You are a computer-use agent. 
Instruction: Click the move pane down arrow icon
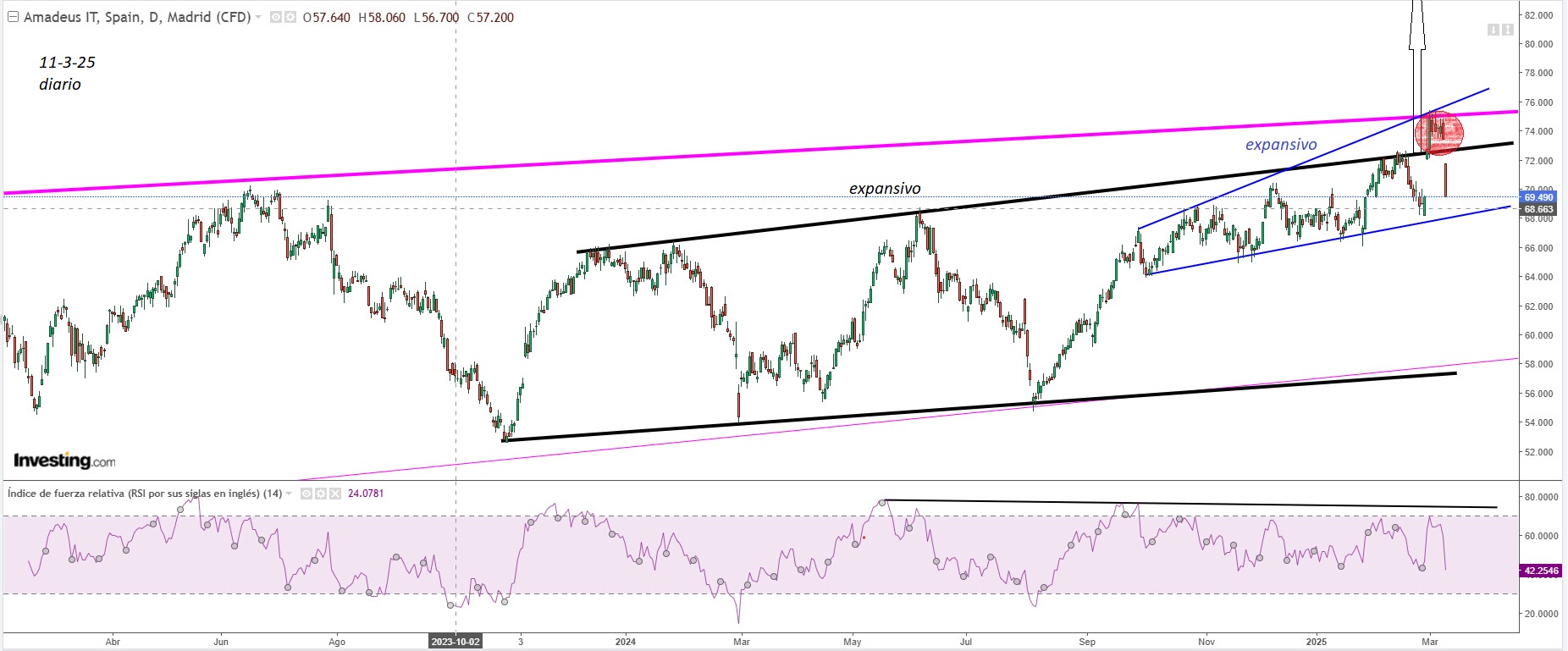(x=1493, y=30)
